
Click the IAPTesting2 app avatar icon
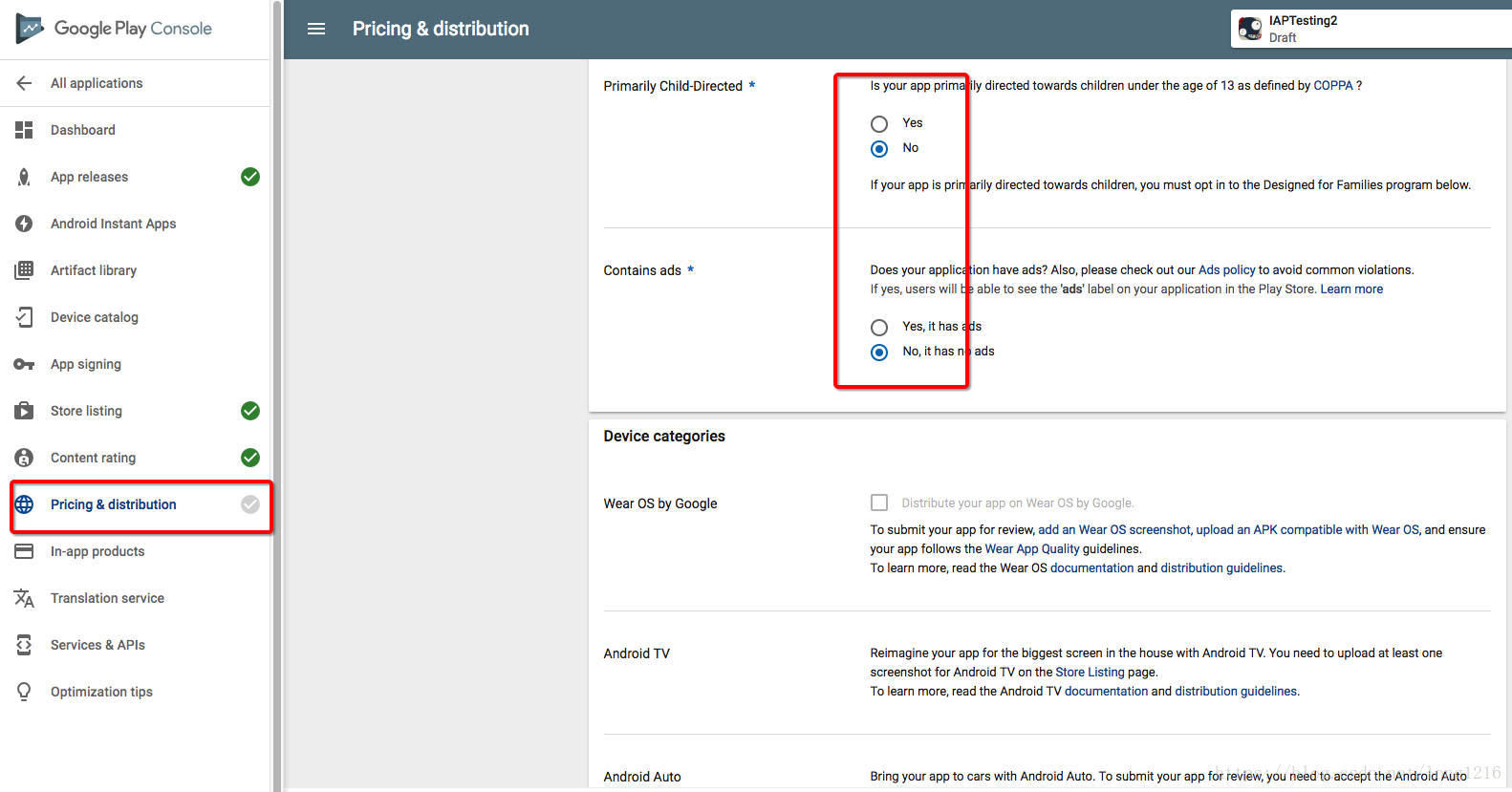click(1250, 29)
